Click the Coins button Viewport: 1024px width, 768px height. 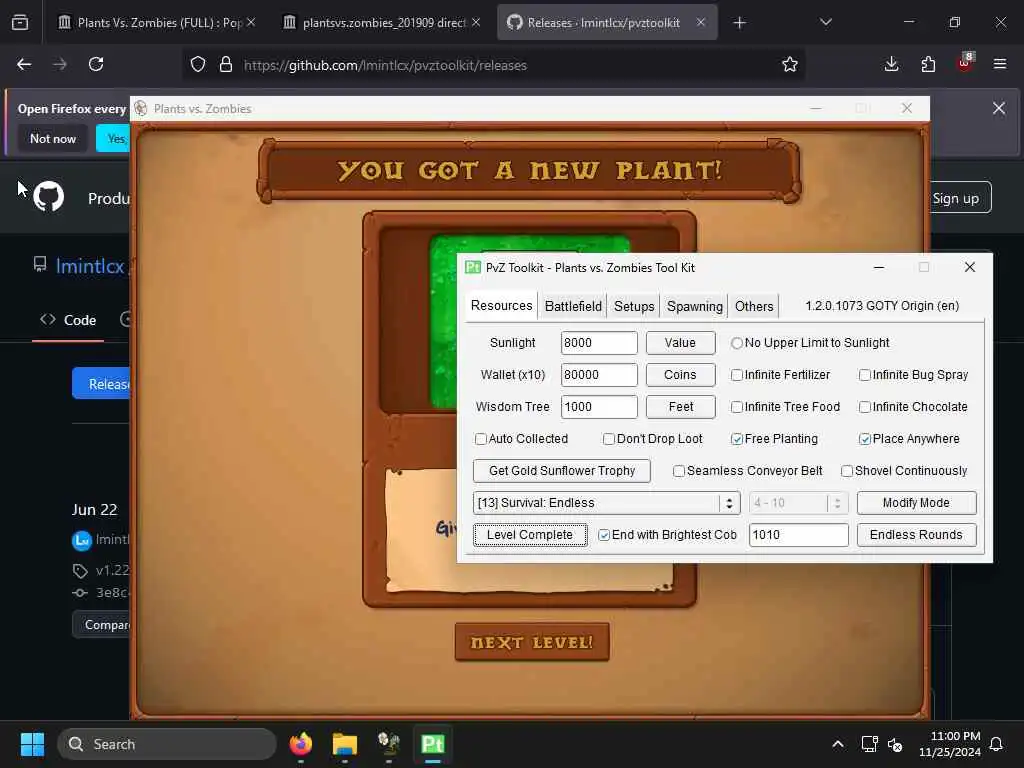[680, 375]
